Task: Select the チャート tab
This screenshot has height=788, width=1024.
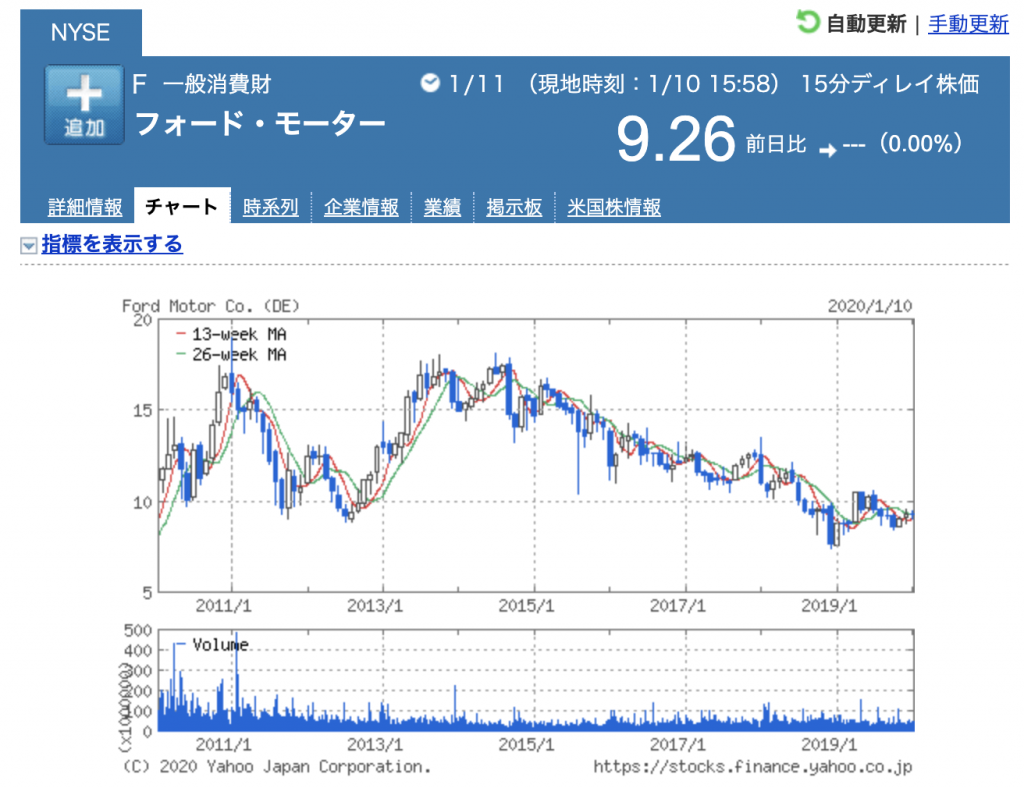Action: pyautogui.click(x=182, y=206)
